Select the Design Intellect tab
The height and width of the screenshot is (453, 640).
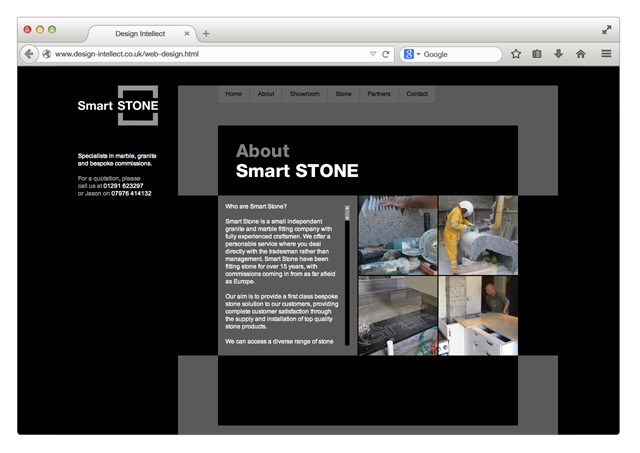click(140, 33)
